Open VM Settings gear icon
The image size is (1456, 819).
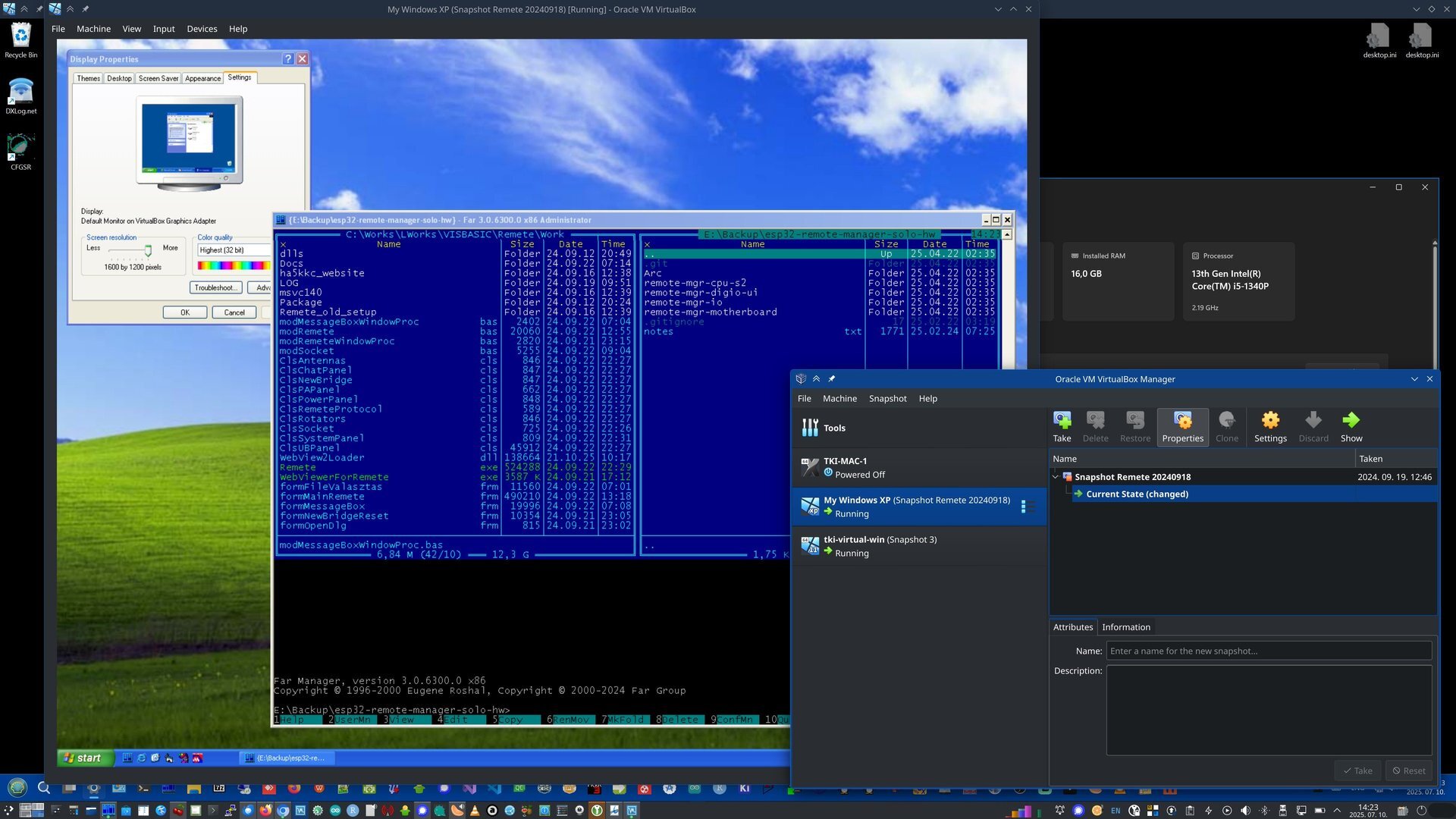coord(1270,421)
